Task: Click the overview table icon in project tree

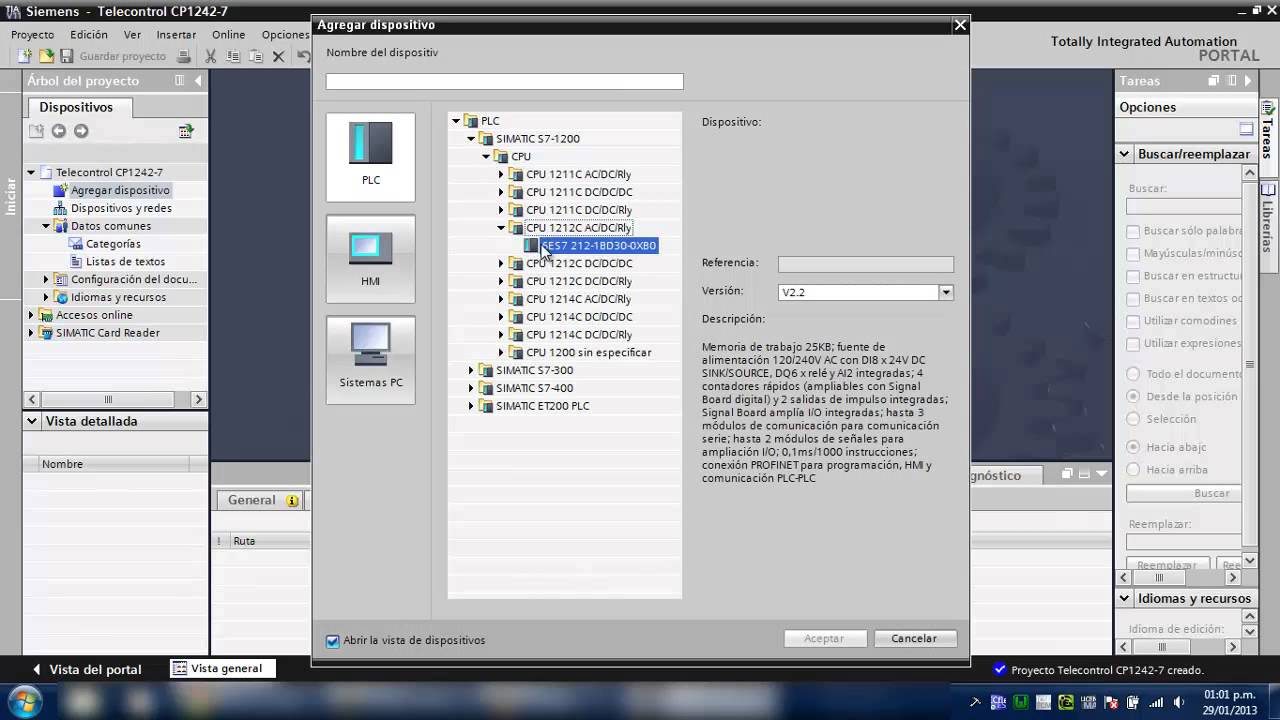Action: click(x=186, y=131)
